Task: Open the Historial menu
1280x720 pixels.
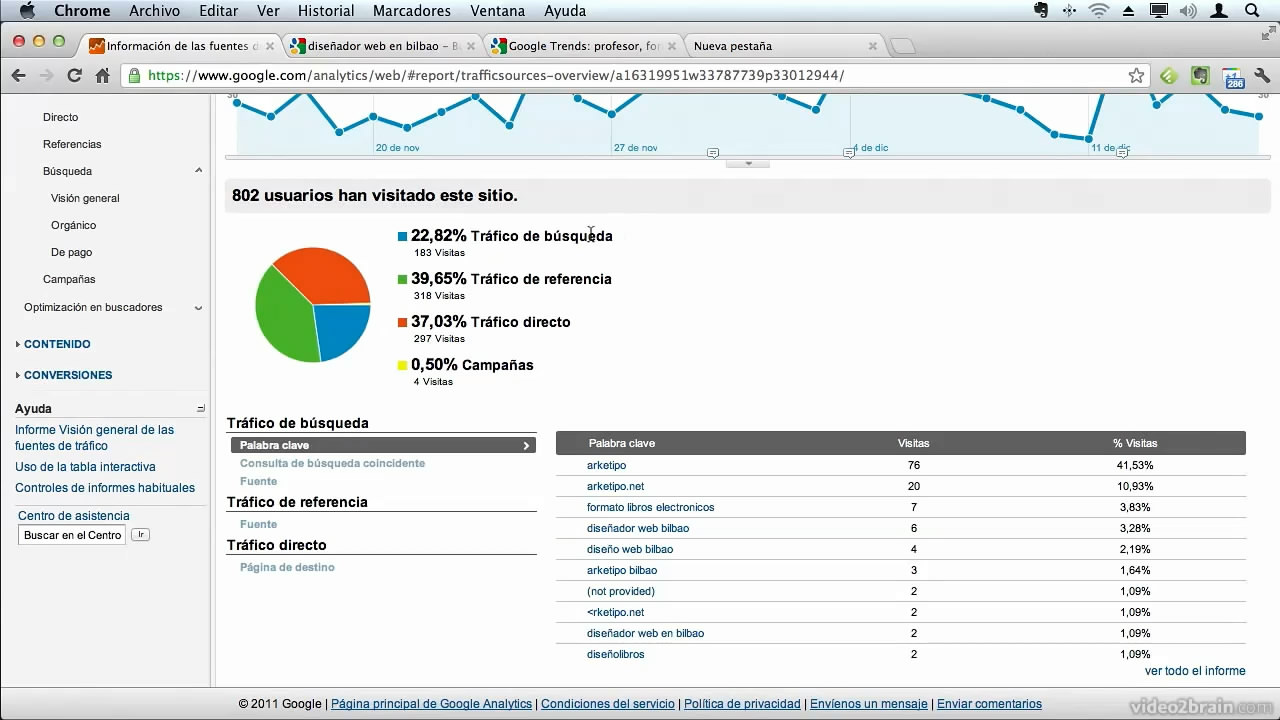Action: 326,10
